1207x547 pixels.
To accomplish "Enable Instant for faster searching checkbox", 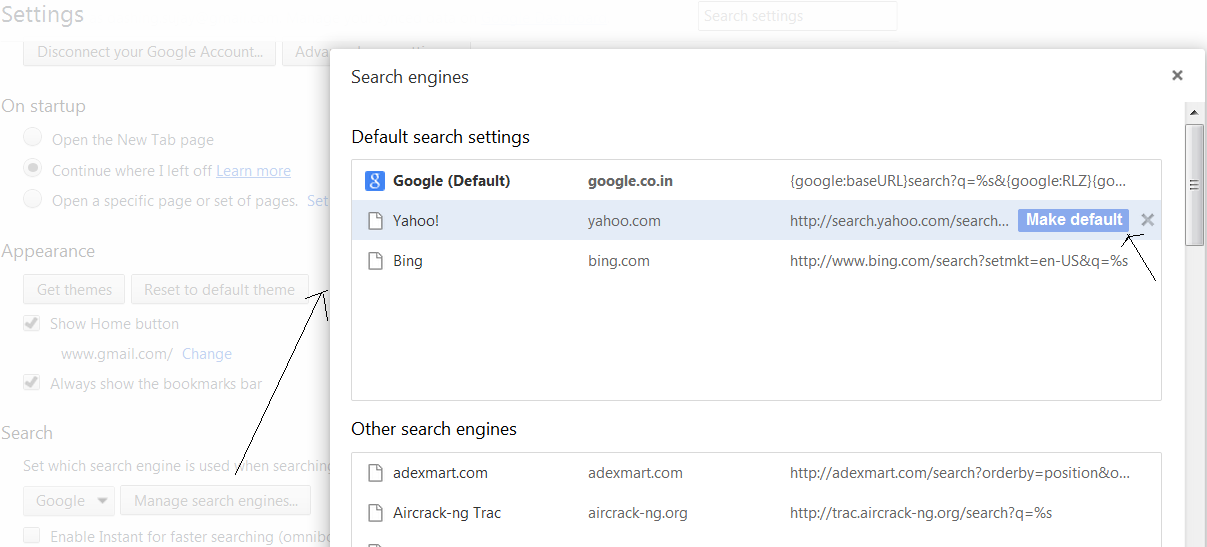I will point(32,536).
